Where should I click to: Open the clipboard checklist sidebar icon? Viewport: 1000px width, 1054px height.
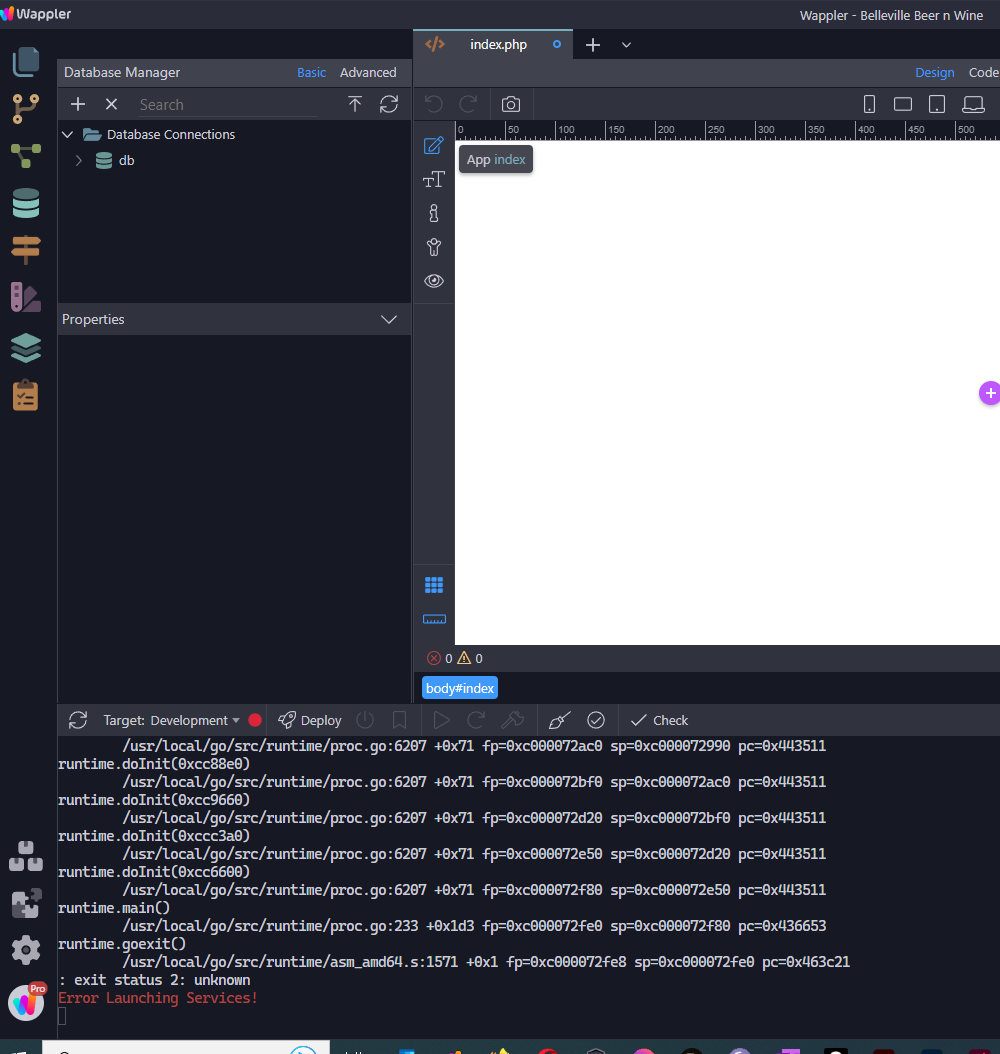click(x=26, y=395)
